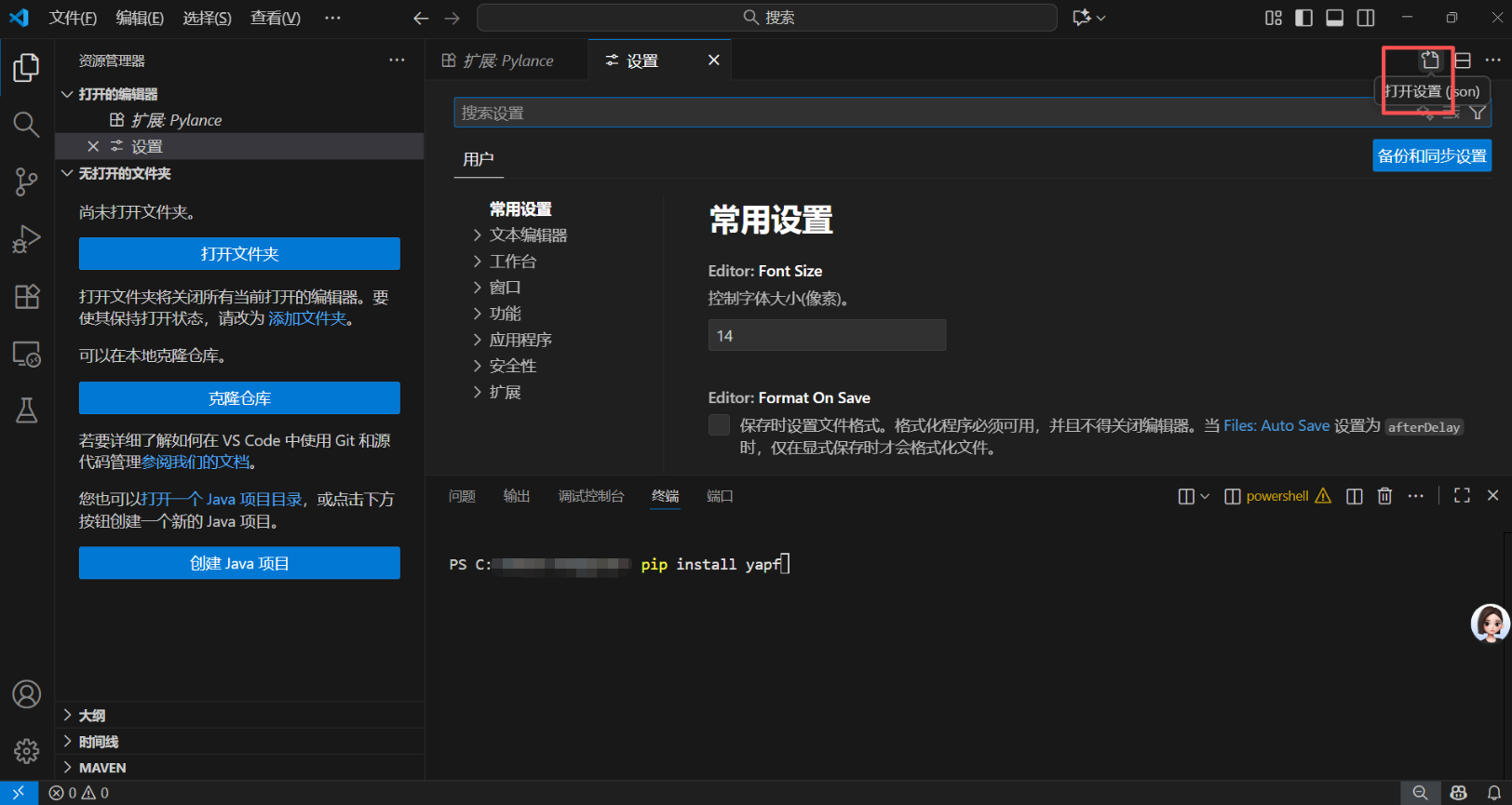Viewport: 1512px width, 805px height.
Task: Click the Copilot status icon in status bar
Action: coord(1458,793)
